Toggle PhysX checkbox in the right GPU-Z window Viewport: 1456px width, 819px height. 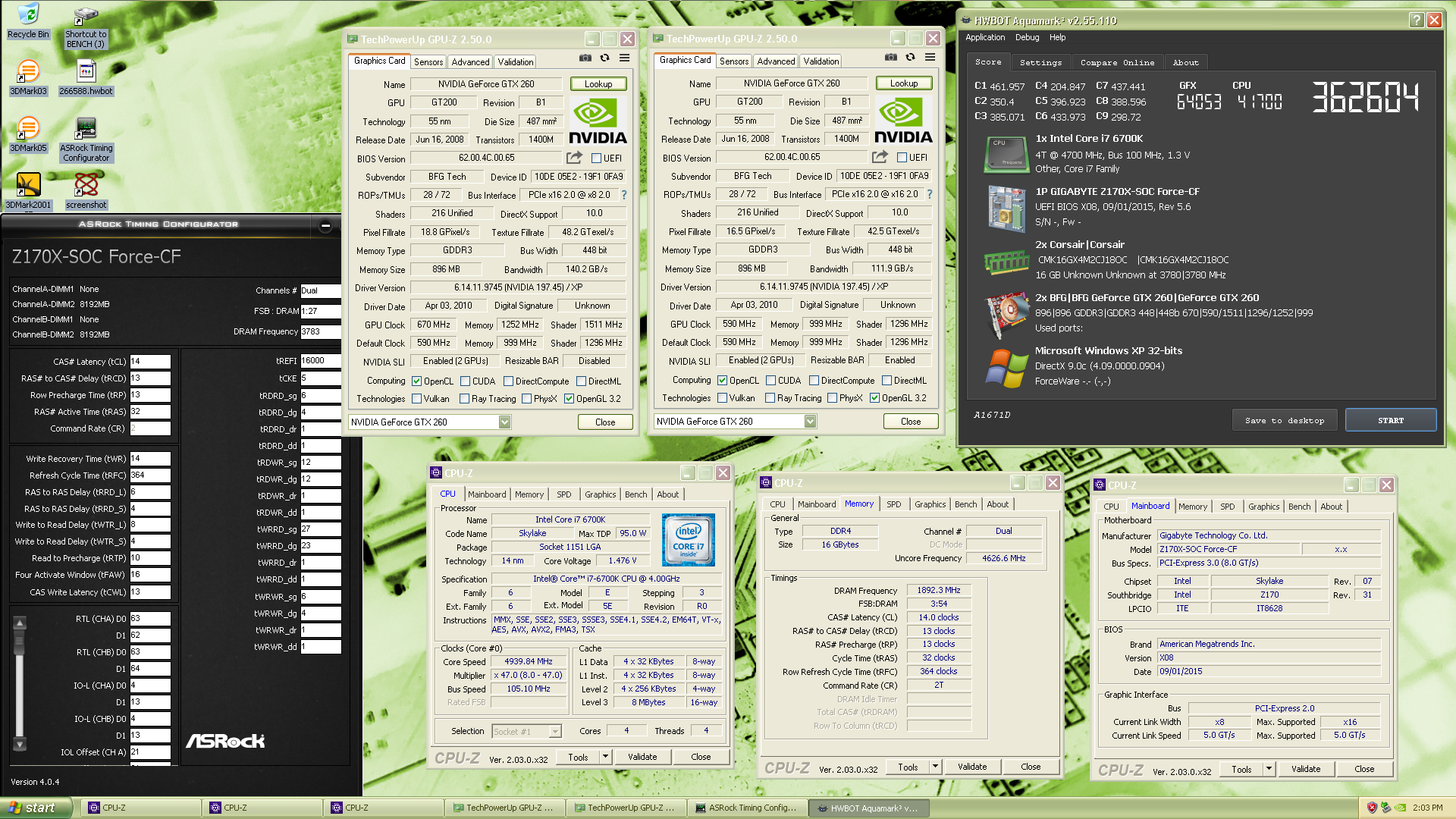[832, 398]
